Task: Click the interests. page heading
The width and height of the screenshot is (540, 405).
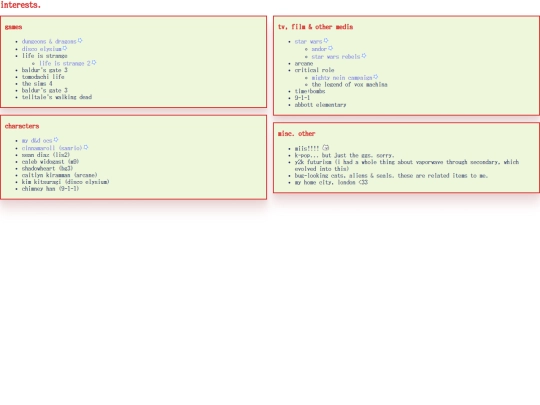Action: point(20,5)
